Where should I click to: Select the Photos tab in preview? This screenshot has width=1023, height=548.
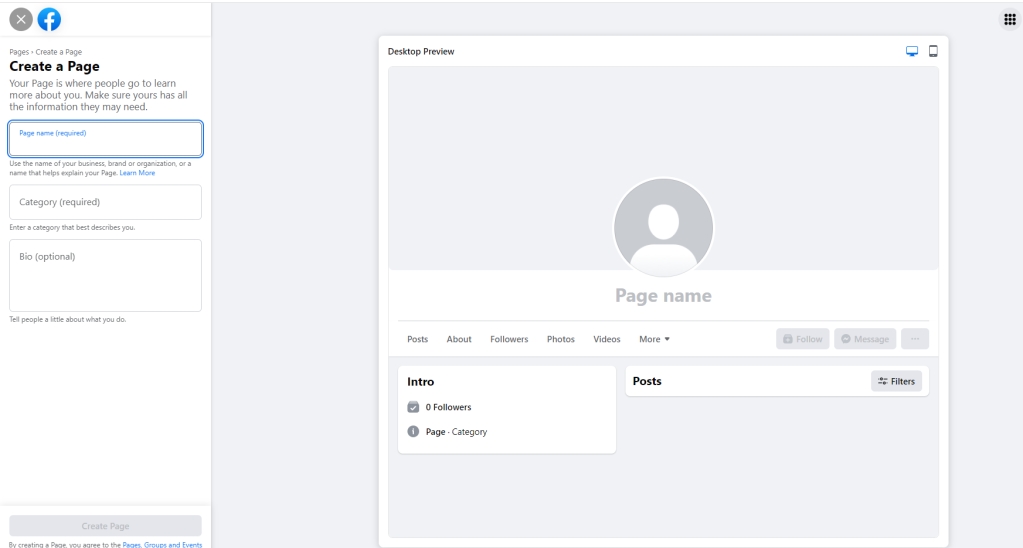(560, 339)
